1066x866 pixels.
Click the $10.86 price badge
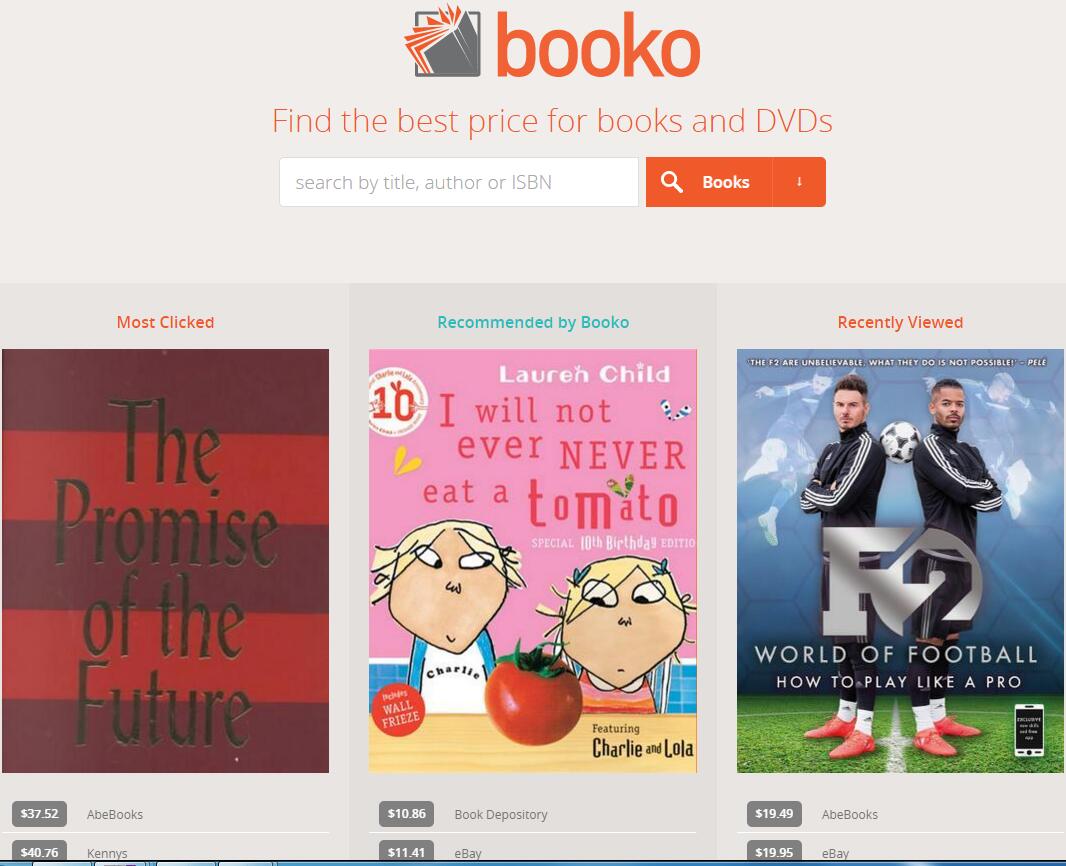(407, 814)
